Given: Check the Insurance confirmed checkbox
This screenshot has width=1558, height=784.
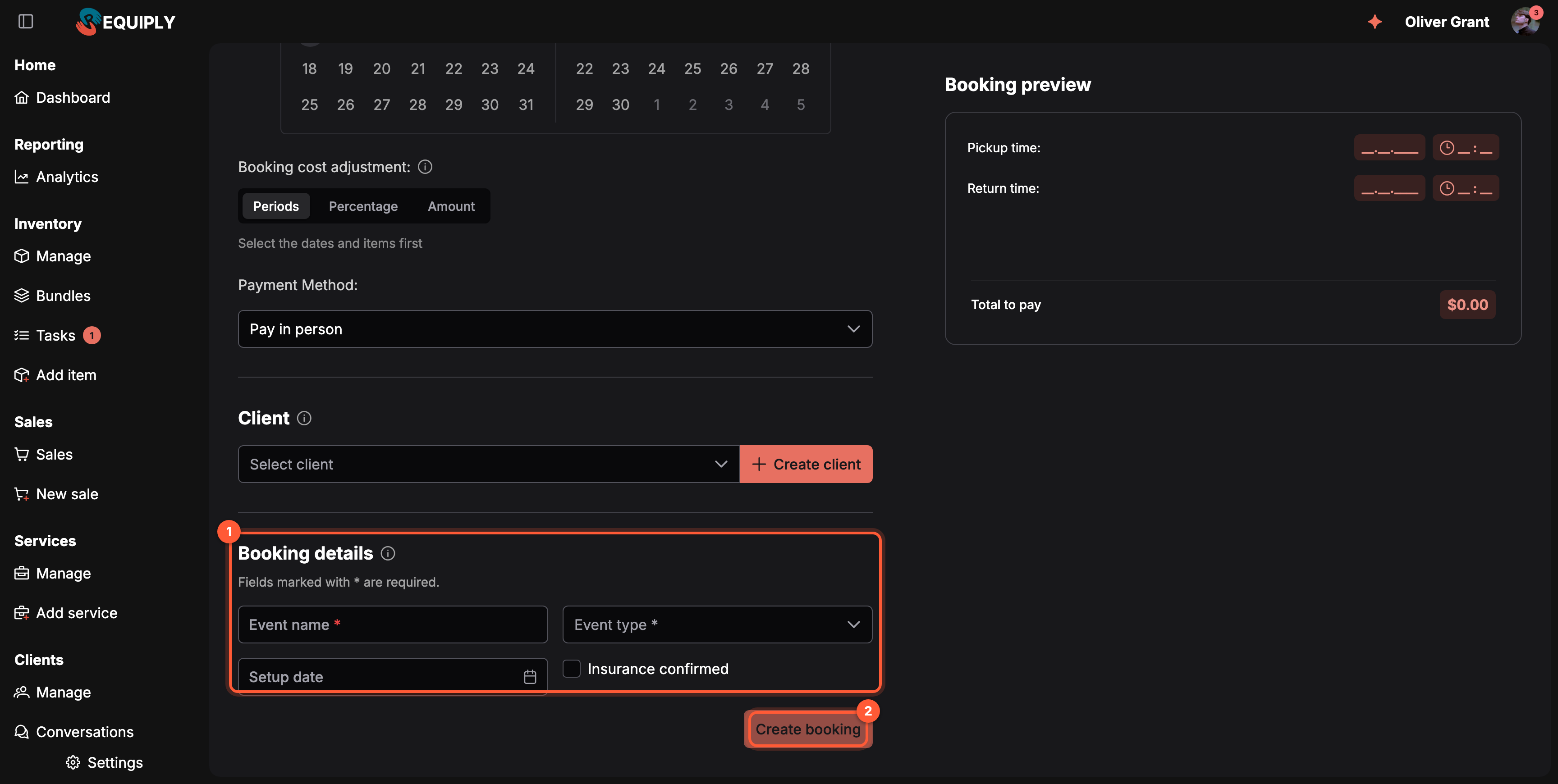Looking at the screenshot, I should point(572,669).
